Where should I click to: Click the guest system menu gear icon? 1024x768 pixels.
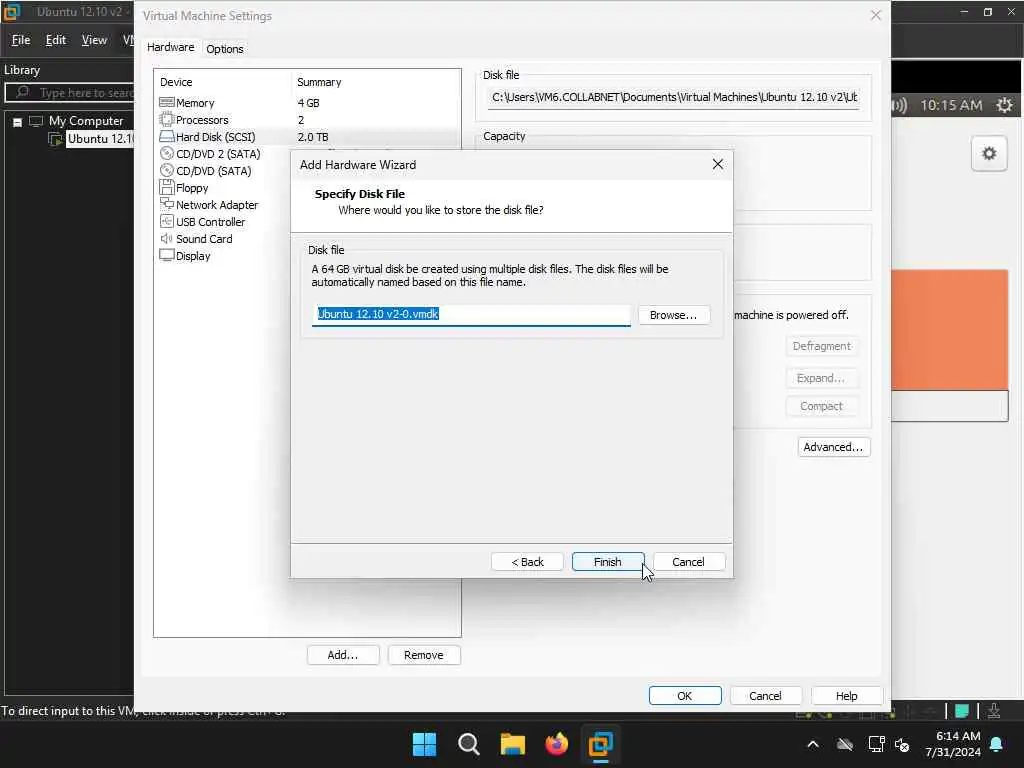pyautogui.click(x=1004, y=105)
